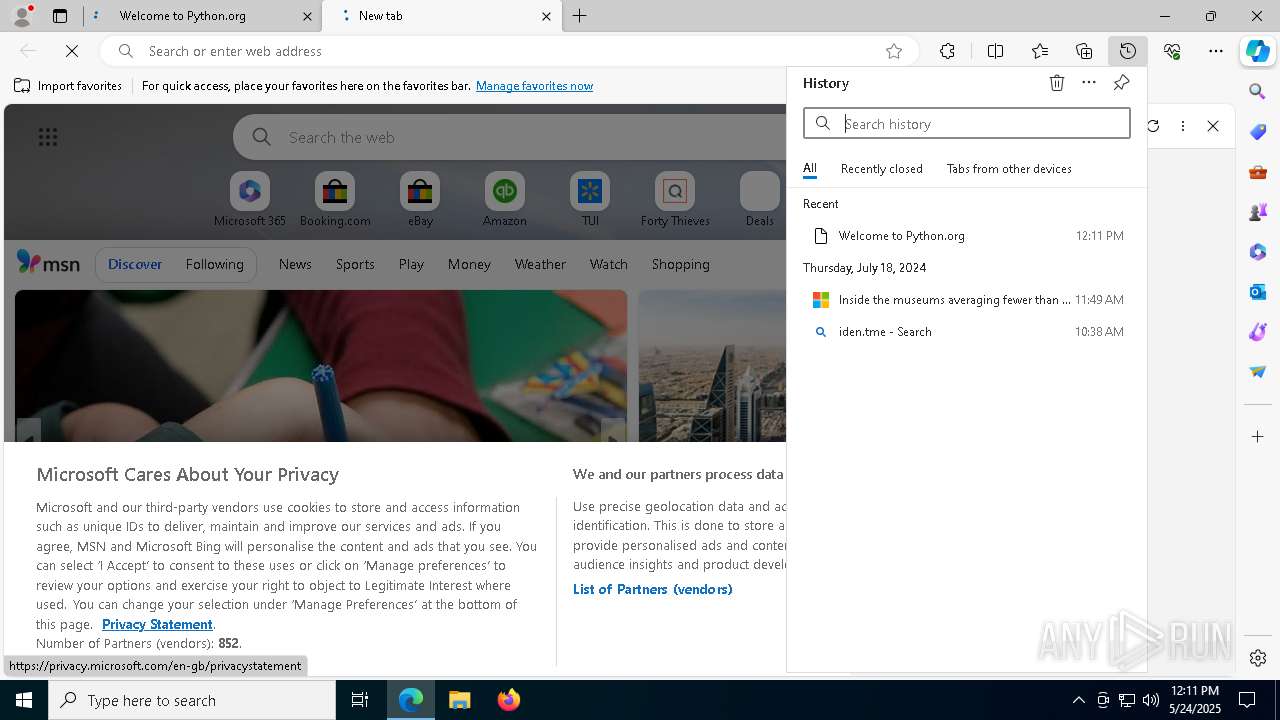Open the MSN apps grid icon
This screenshot has width=1280, height=720.
[48, 137]
